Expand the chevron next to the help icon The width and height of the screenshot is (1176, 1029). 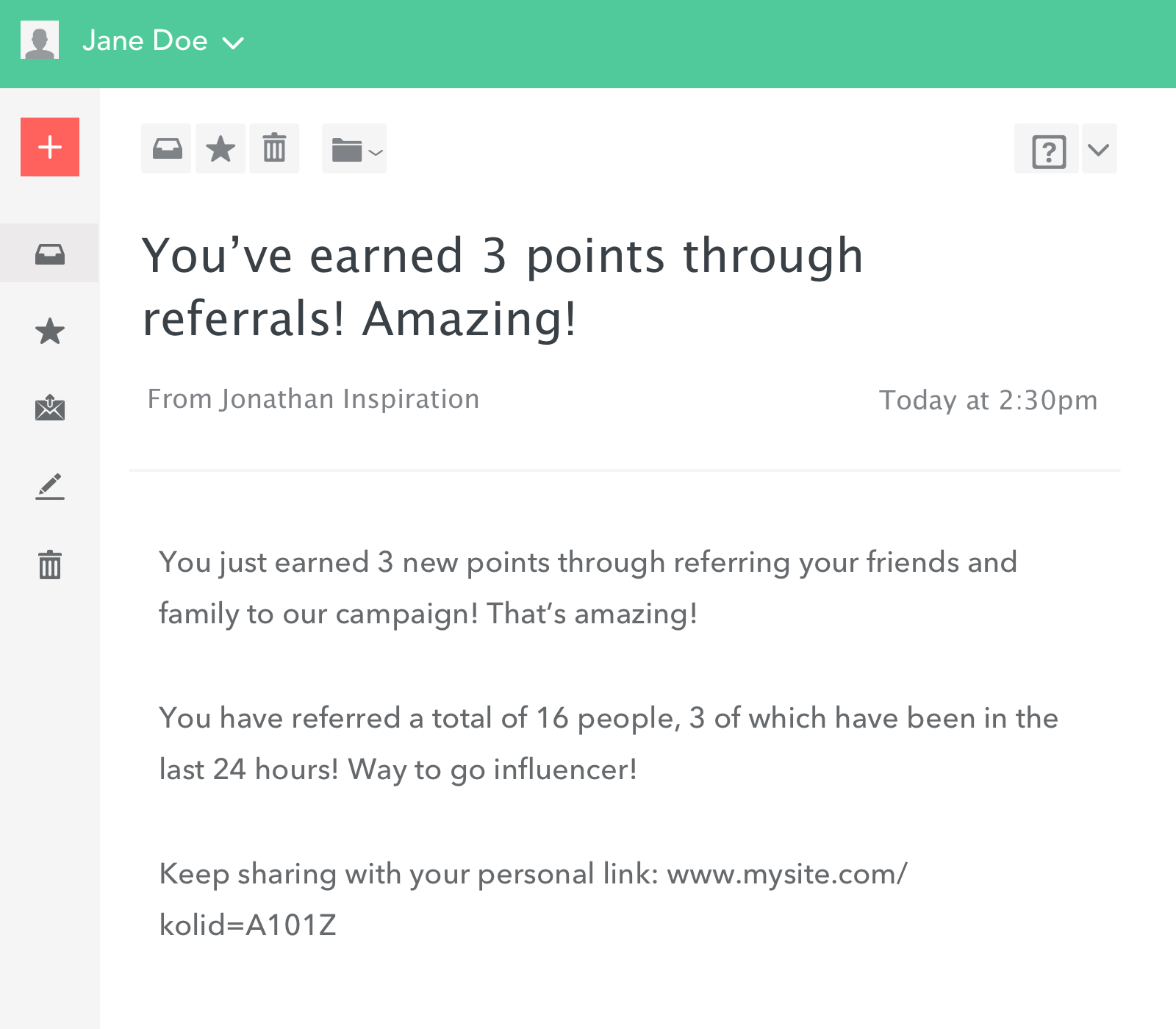click(x=1099, y=150)
